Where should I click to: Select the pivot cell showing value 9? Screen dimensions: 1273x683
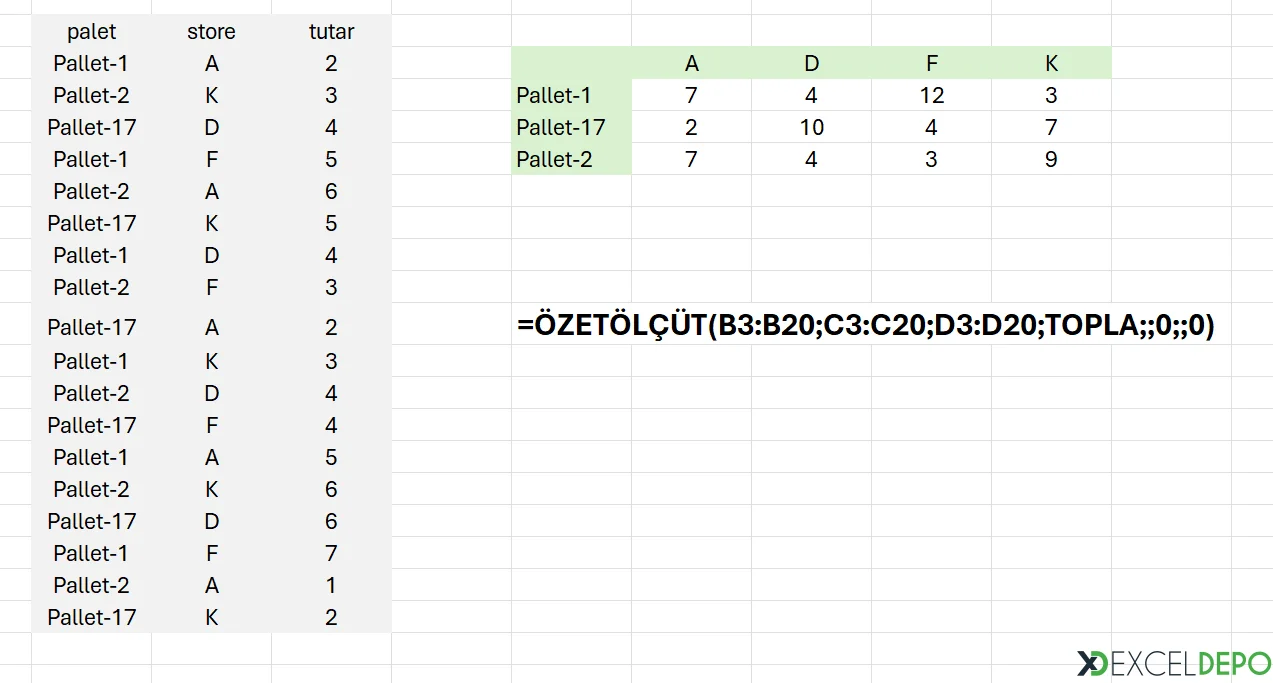[1051, 159]
